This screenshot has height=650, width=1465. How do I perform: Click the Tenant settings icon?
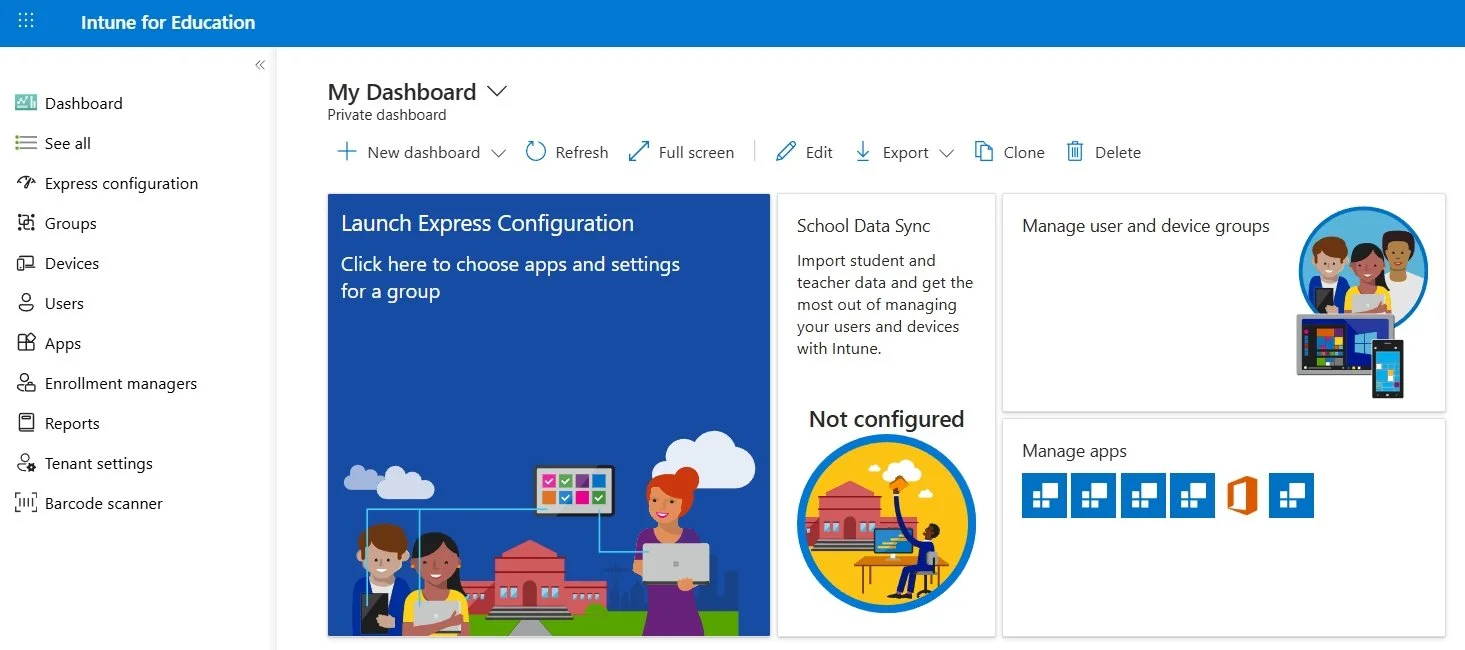click(26, 463)
